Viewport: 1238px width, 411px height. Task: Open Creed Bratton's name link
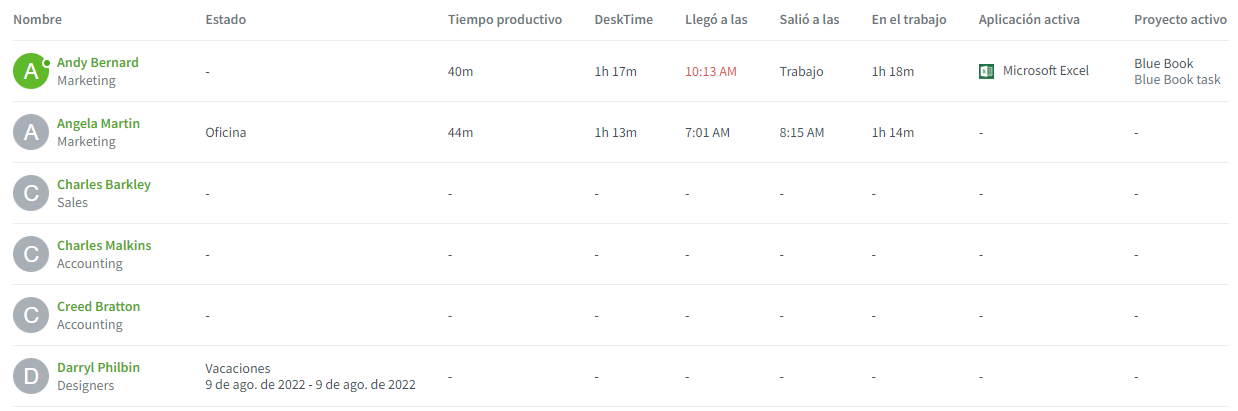[x=98, y=306]
